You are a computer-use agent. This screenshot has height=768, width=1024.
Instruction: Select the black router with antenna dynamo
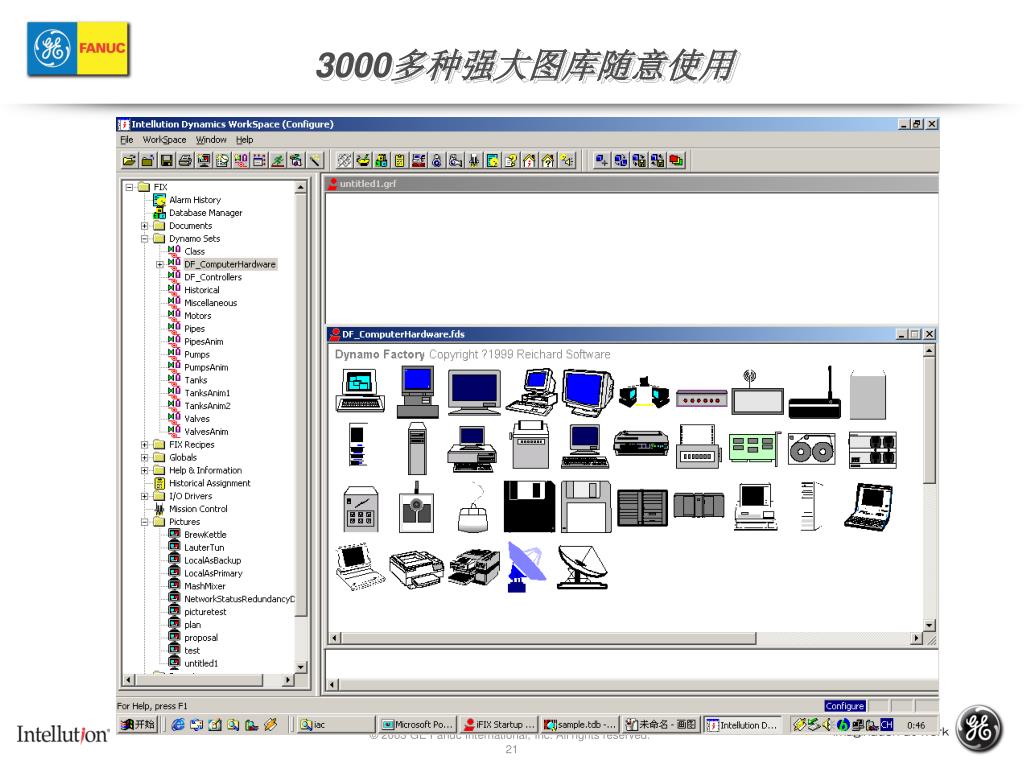pos(815,393)
